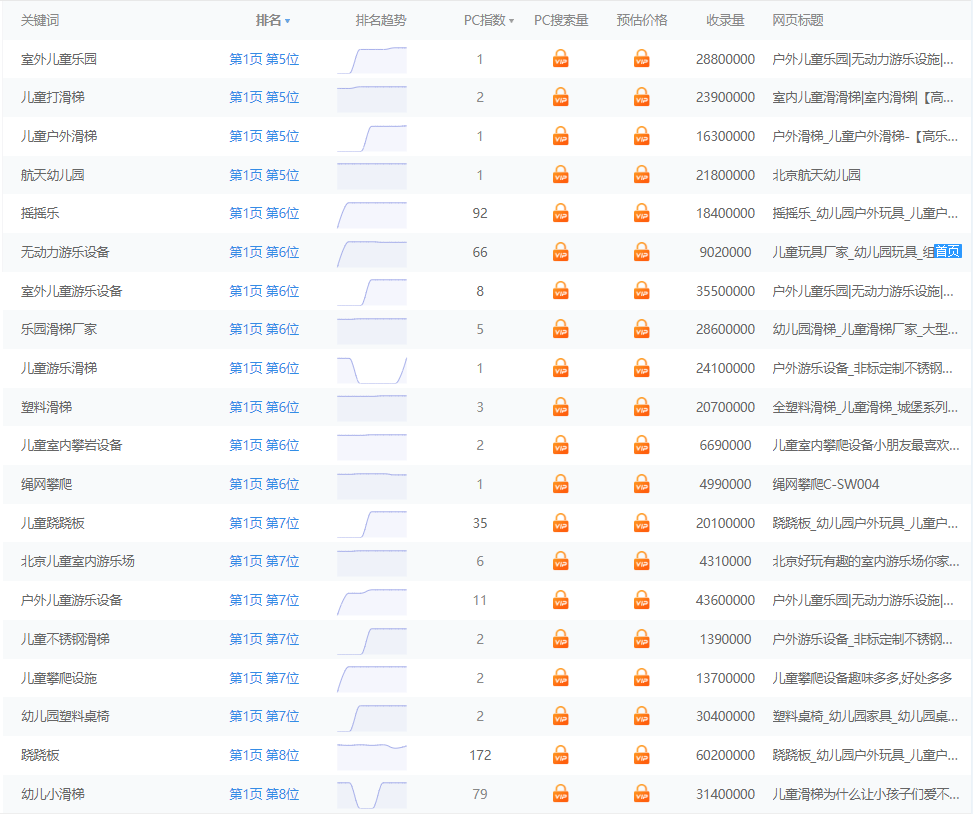Select keyword 北京儿童室内游乐场
The image size is (973, 814).
point(78,561)
